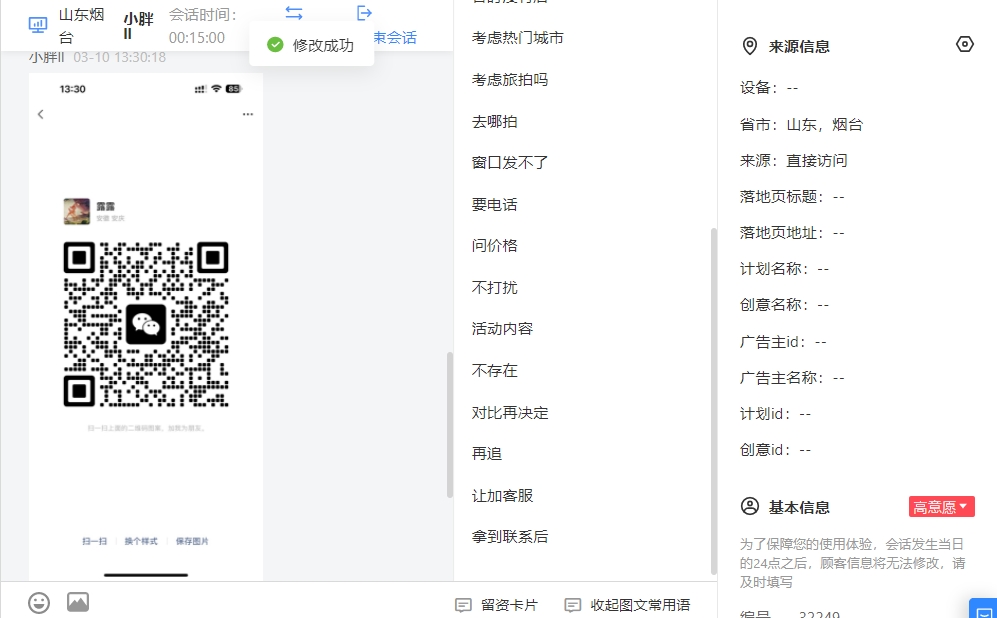Image resolution: width=997 pixels, height=618 pixels.
Task: Click the 落地页标题 row
Action: (x=792, y=197)
